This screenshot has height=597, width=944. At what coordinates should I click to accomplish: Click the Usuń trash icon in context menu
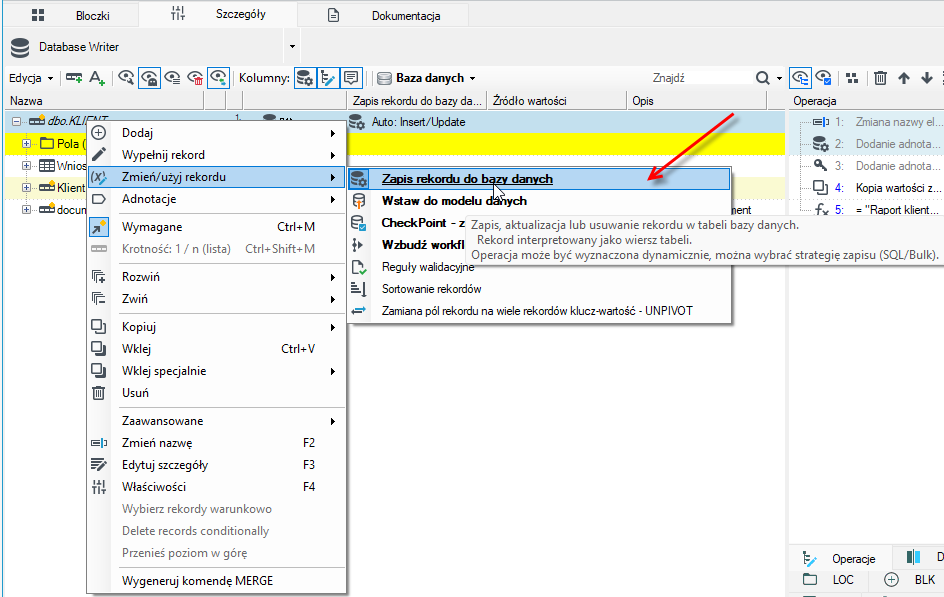point(99,393)
